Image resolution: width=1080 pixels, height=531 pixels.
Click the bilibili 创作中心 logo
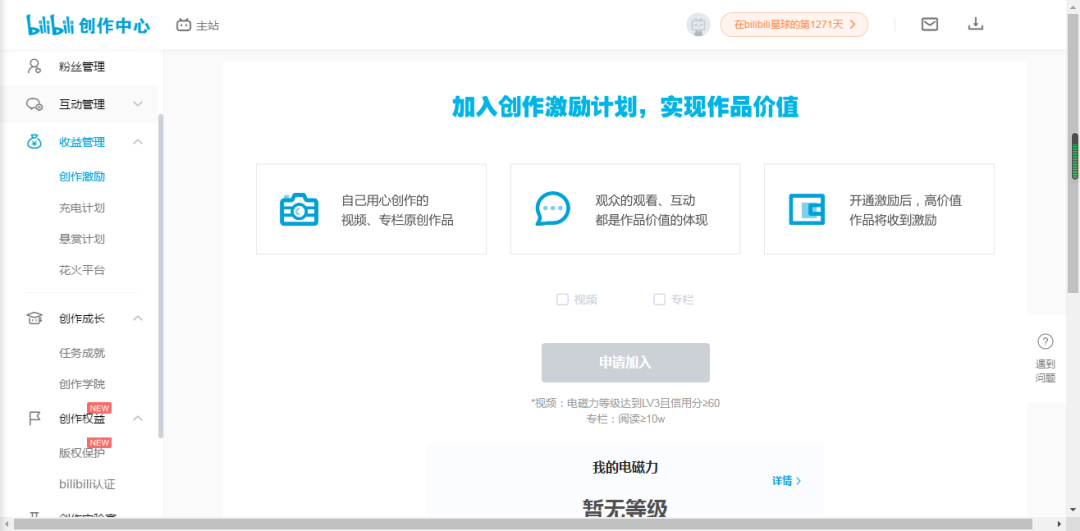pos(88,25)
